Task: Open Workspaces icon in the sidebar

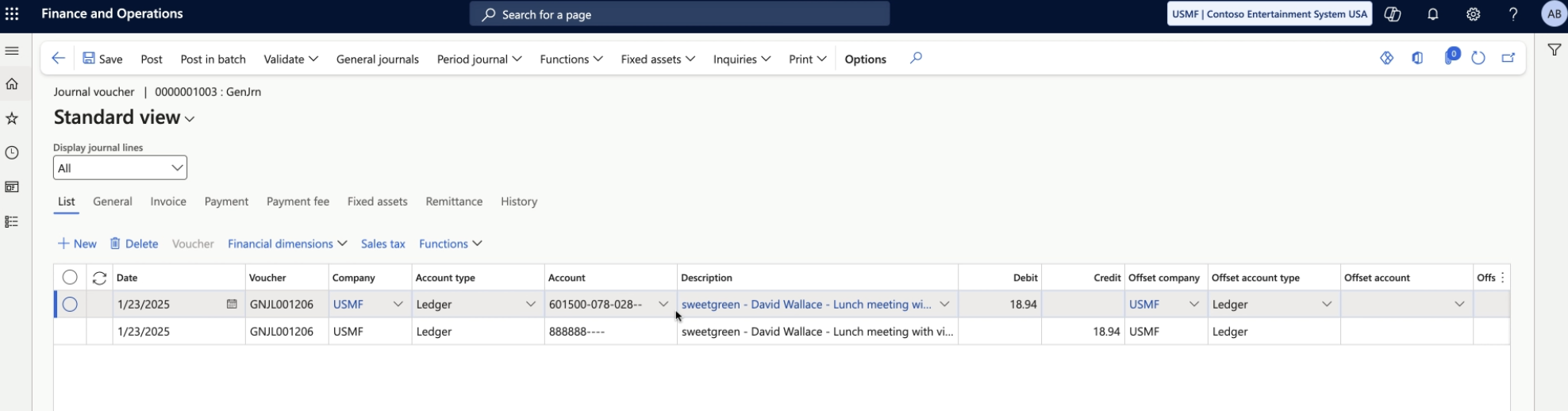Action: 12,187
